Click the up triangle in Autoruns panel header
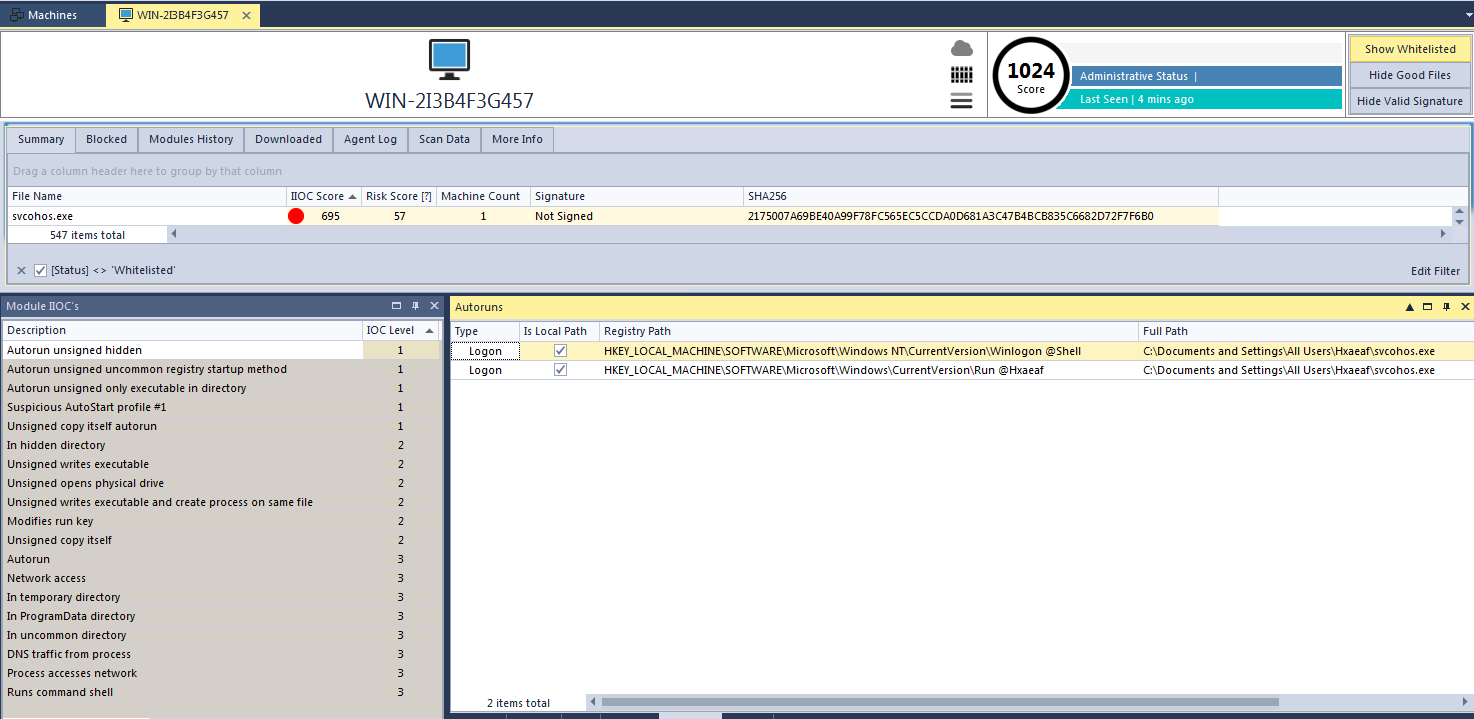The height and width of the screenshot is (719, 1474). tap(1410, 307)
